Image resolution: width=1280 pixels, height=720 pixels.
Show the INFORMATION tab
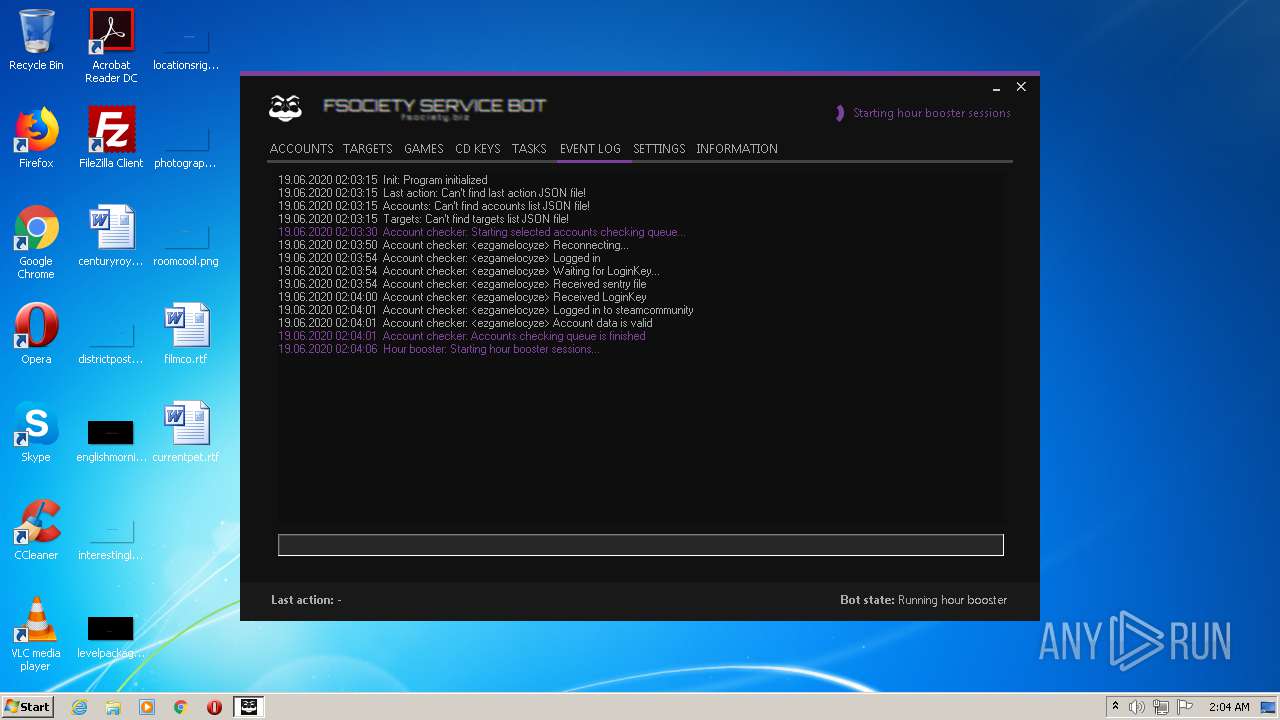(x=737, y=148)
